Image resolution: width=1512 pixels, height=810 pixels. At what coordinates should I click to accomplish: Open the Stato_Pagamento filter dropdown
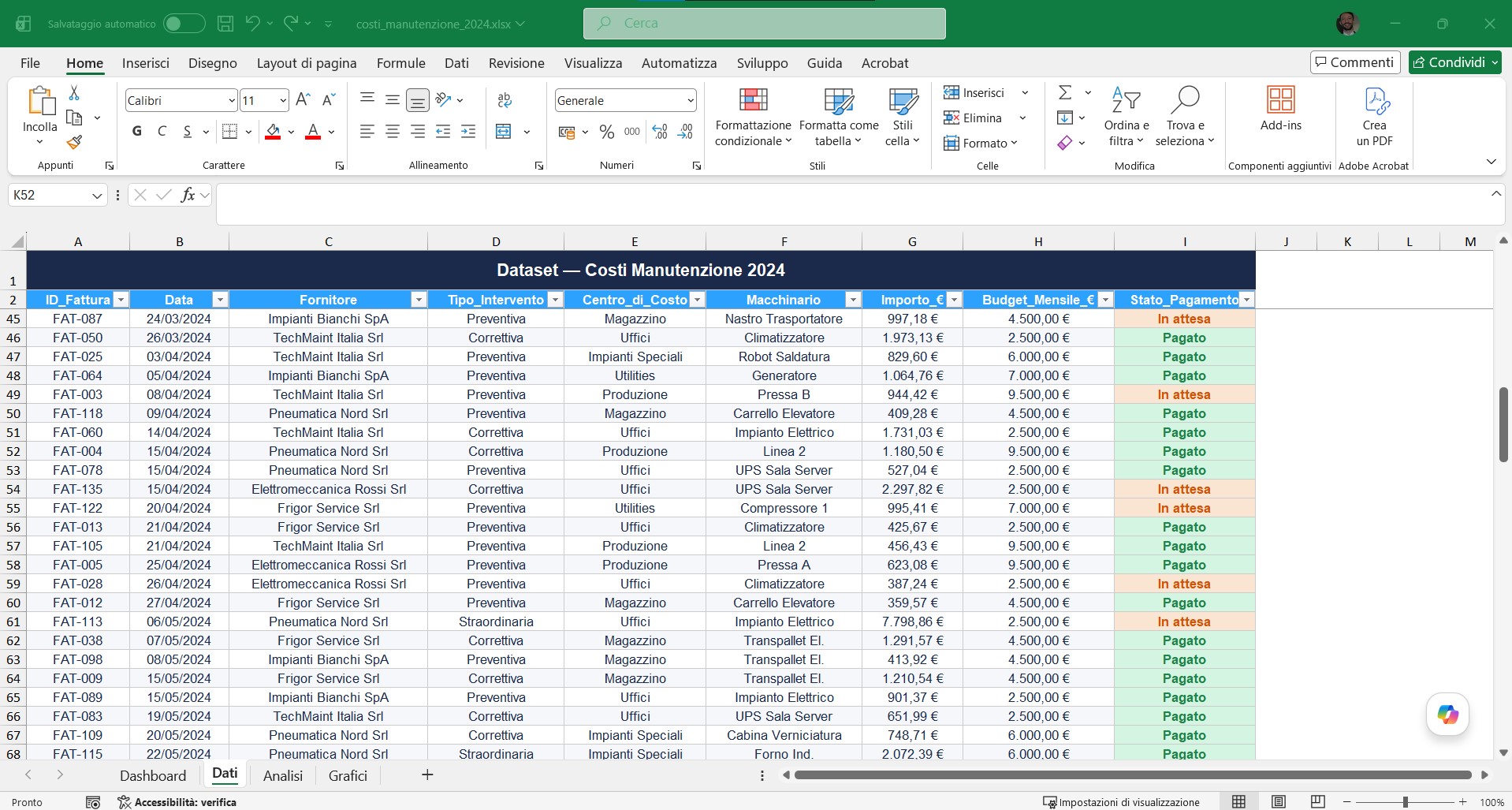(1246, 300)
